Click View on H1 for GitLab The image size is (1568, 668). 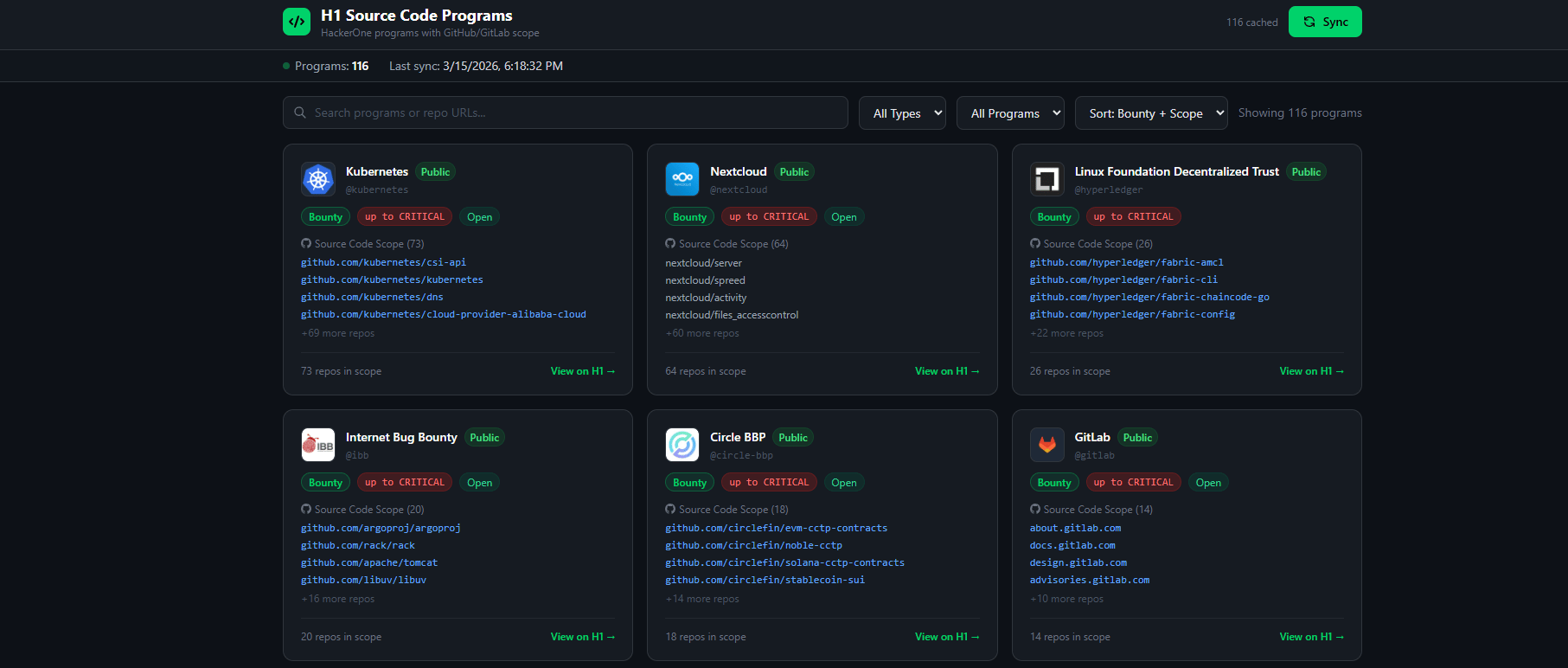pyautogui.click(x=1311, y=637)
